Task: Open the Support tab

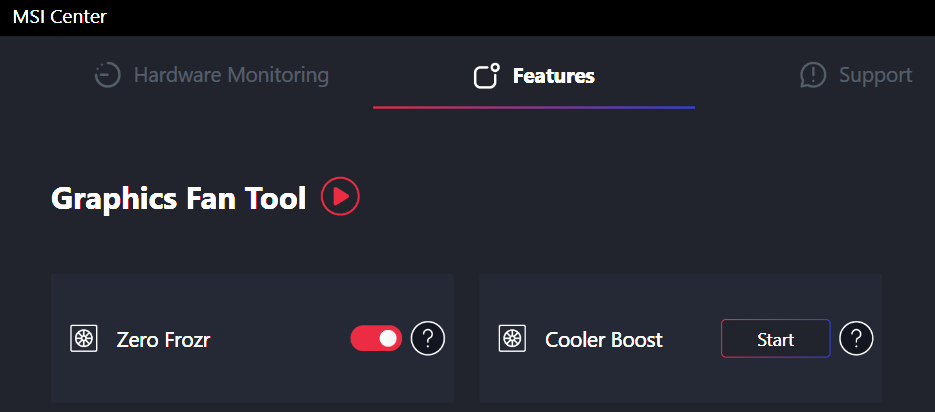Action: [856, 76]
